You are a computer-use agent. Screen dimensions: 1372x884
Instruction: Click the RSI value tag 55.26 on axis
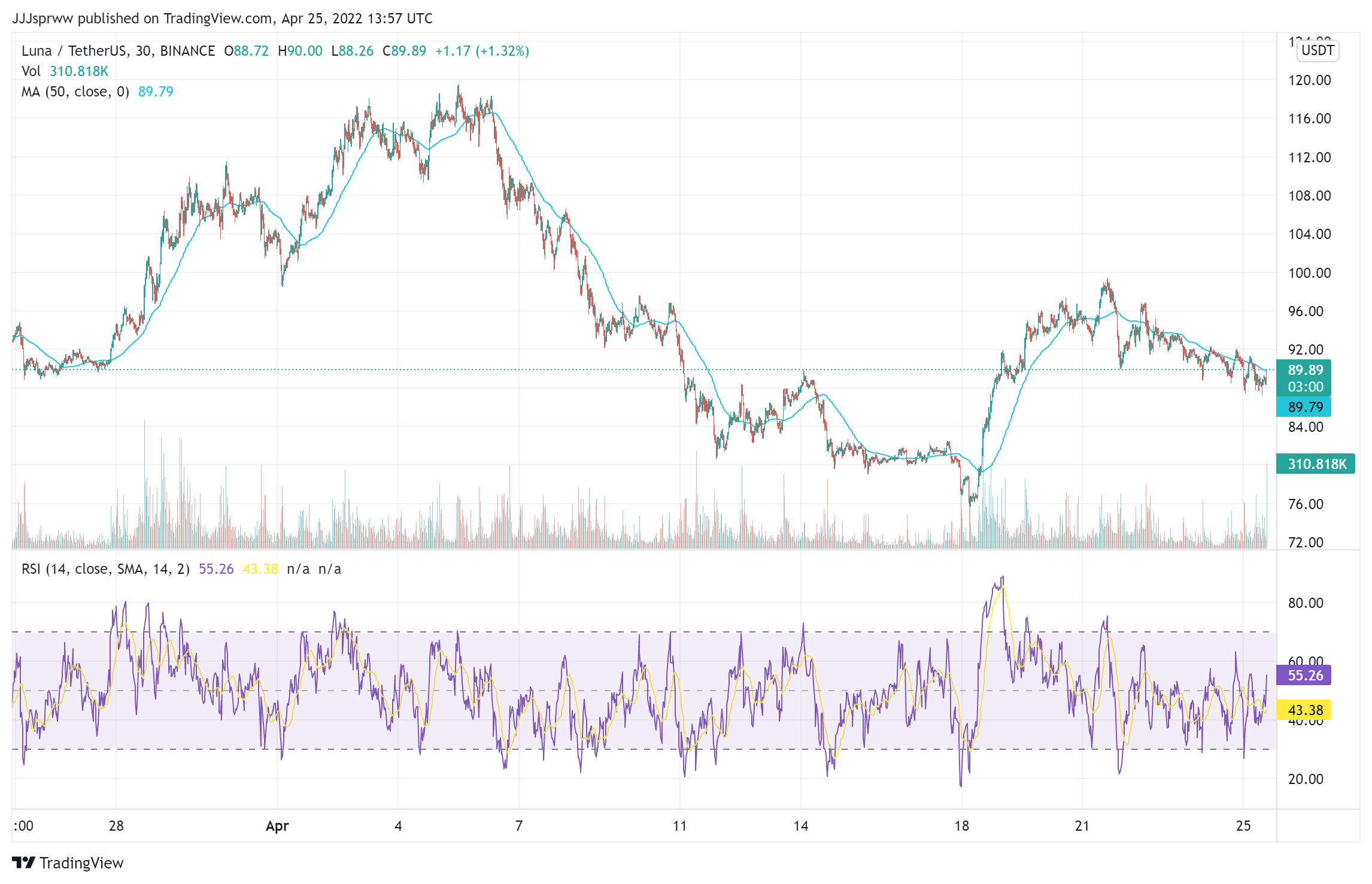point(1304,676)
